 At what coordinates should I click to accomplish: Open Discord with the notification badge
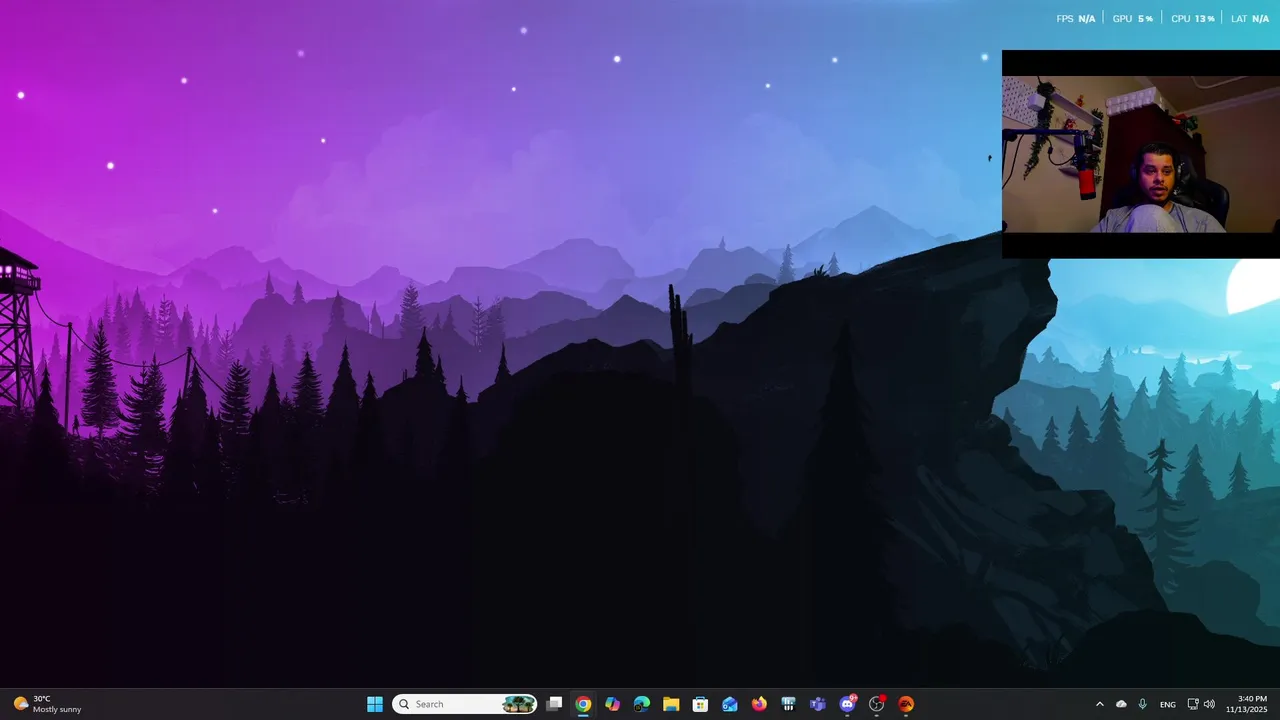(x=847, y=704)
